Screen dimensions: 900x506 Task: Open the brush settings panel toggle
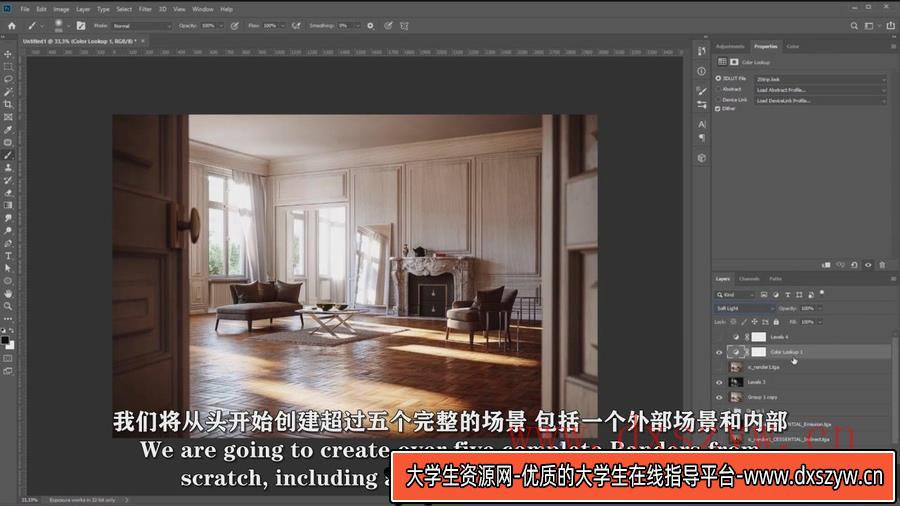click(x=81, y=26)
